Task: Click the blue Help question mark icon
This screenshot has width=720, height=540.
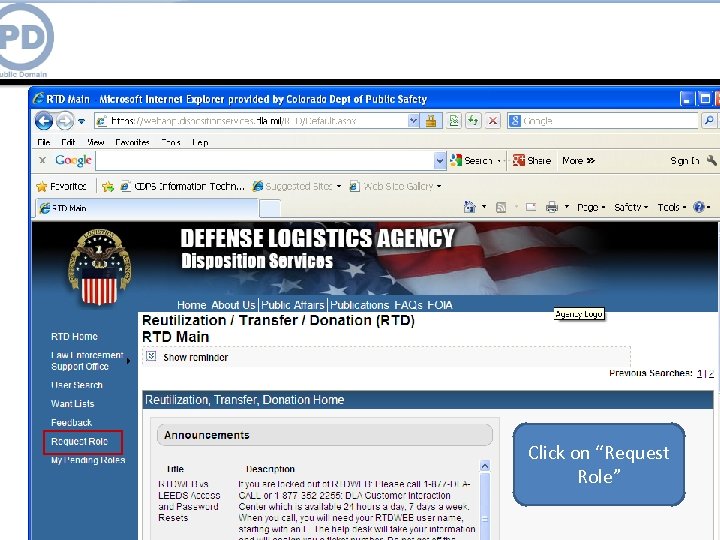Action: pos(699,207)
